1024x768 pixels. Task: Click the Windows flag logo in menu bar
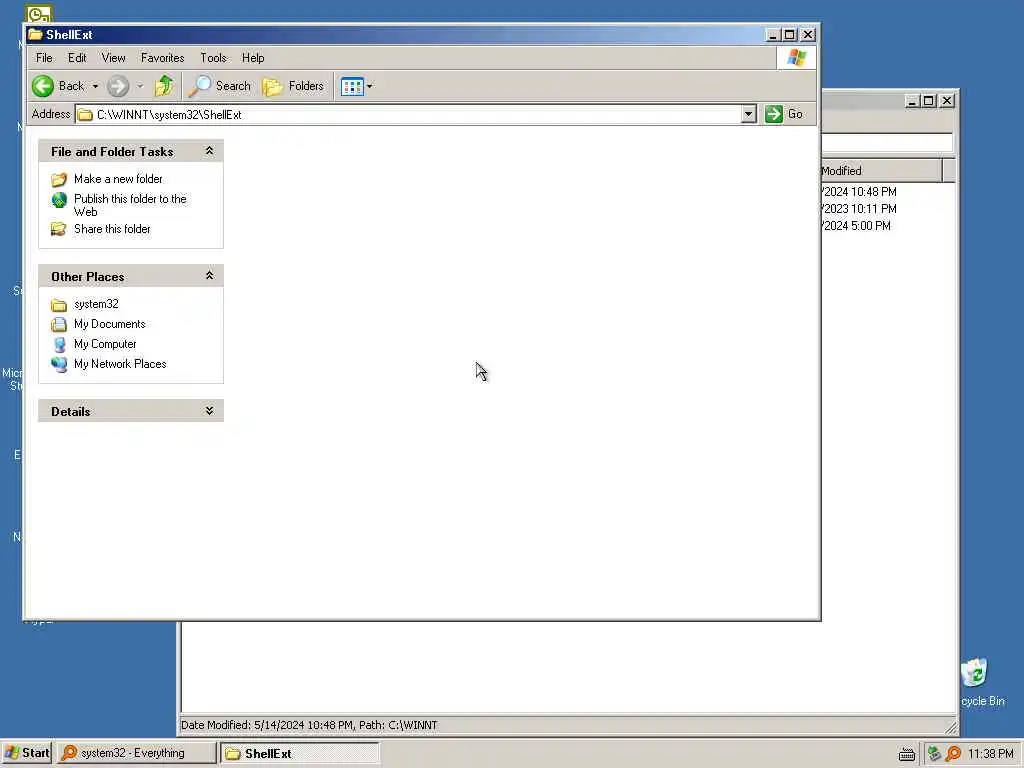796,57
